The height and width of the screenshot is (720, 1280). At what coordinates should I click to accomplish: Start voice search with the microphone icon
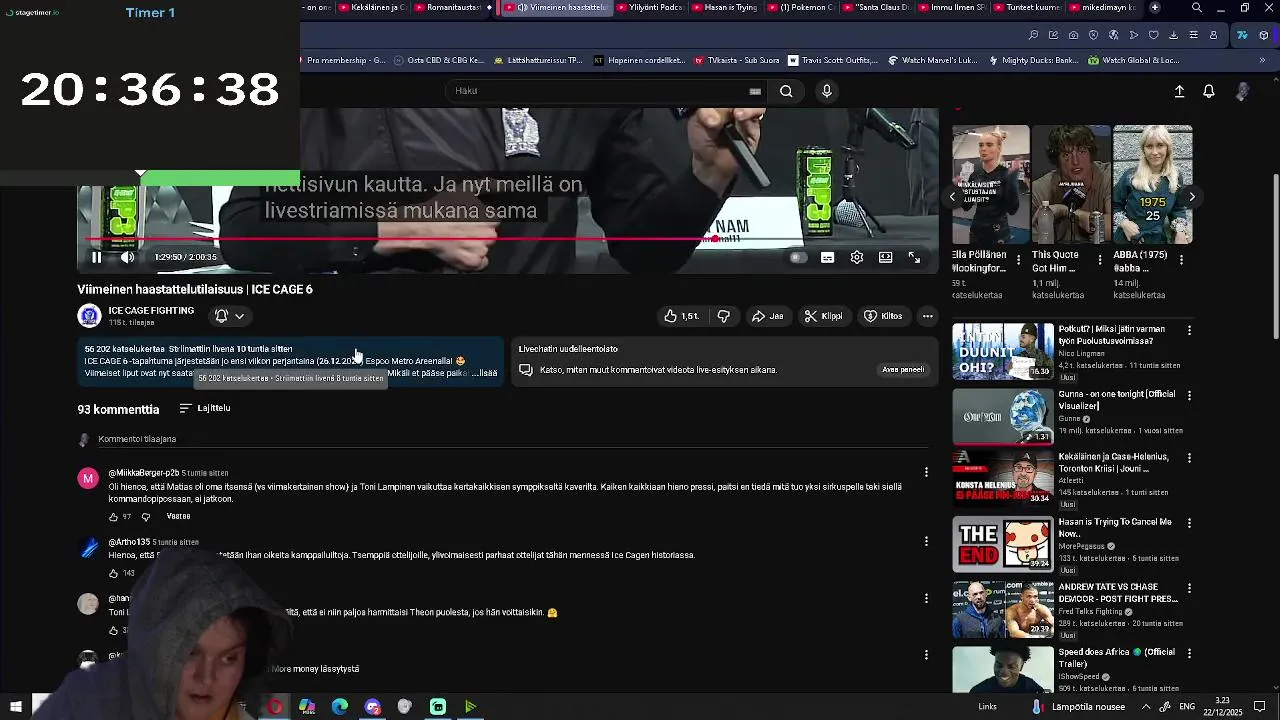click(x=826, y=91)
